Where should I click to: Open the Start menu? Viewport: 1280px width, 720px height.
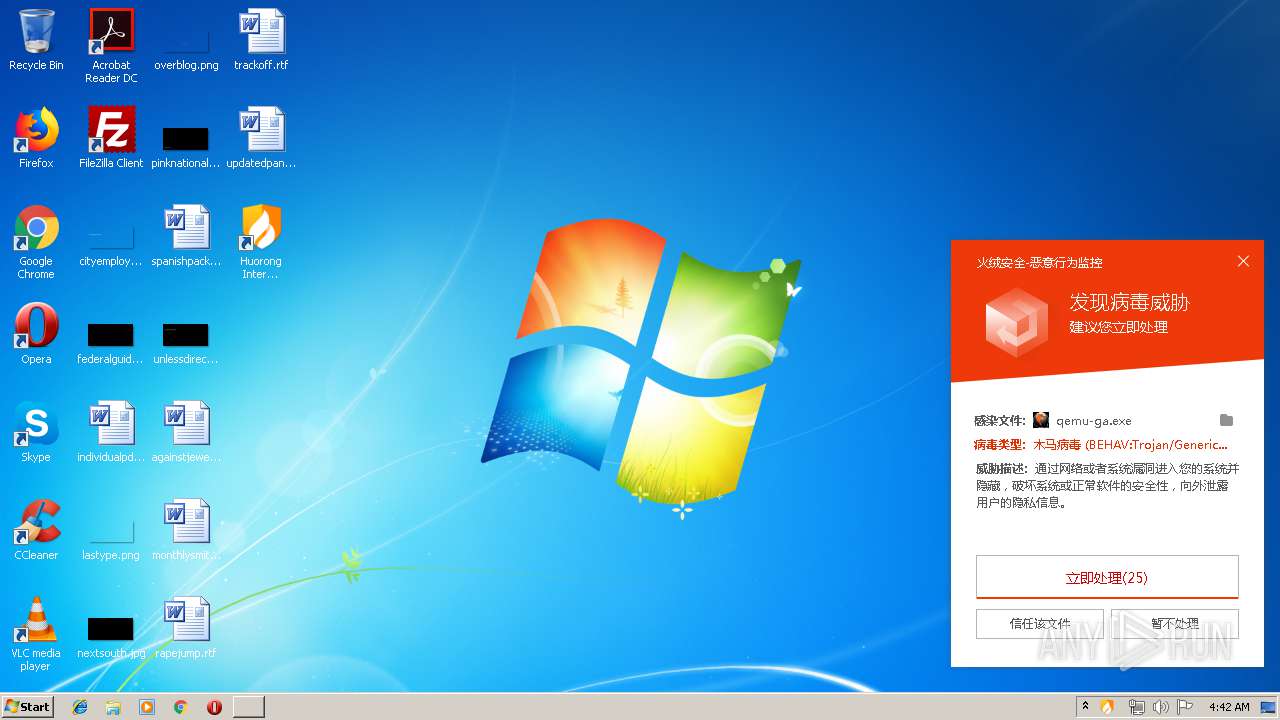[27, 706]
